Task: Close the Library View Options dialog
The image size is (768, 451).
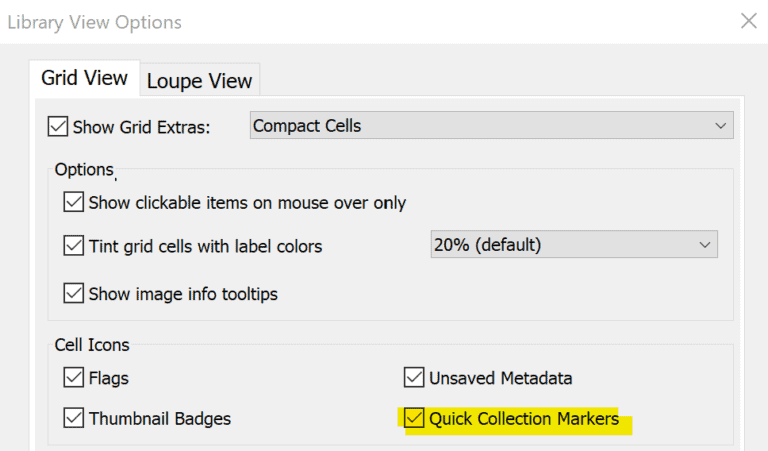Action: (748, 20)
